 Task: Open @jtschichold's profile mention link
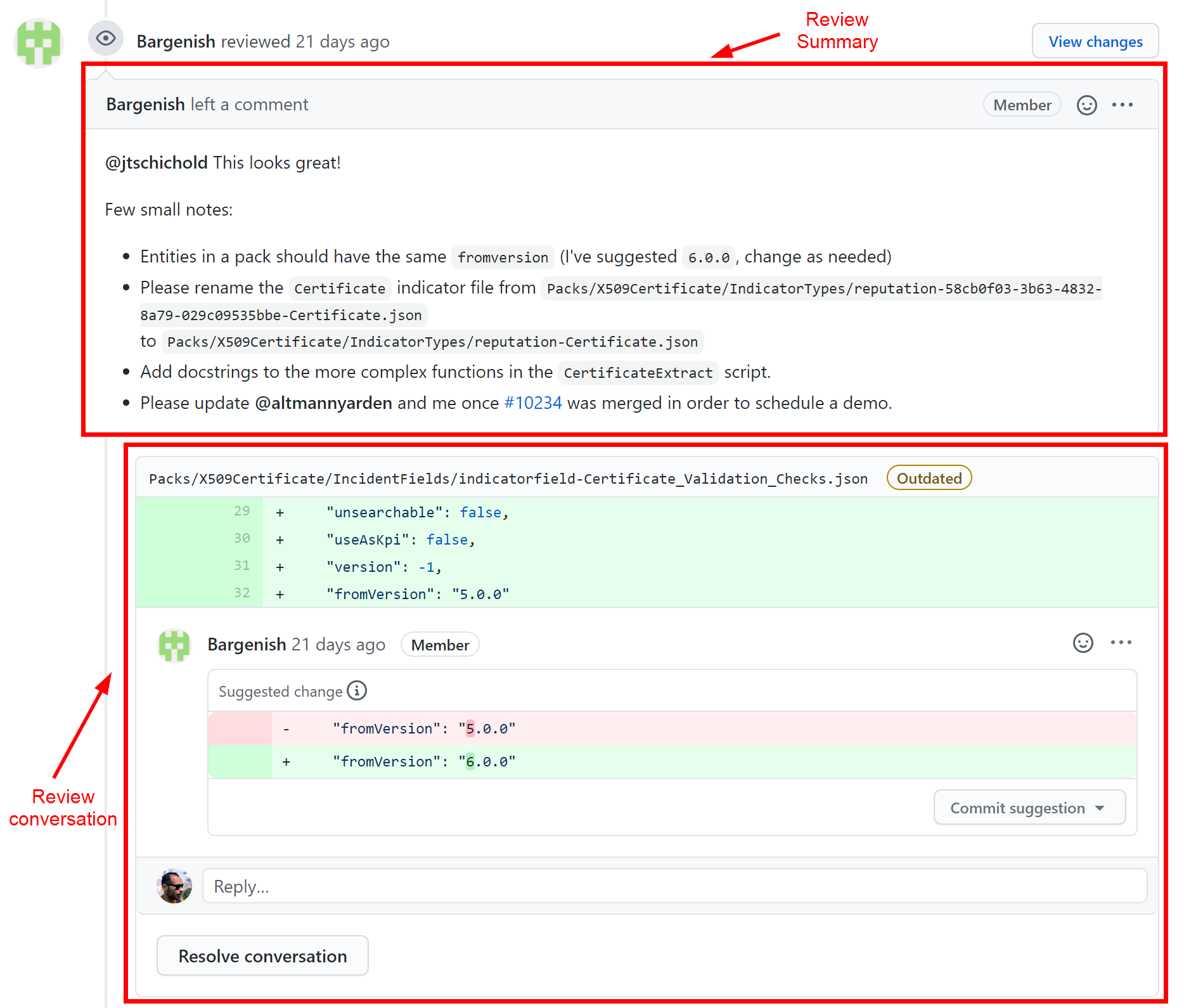[x=156, y=162]
